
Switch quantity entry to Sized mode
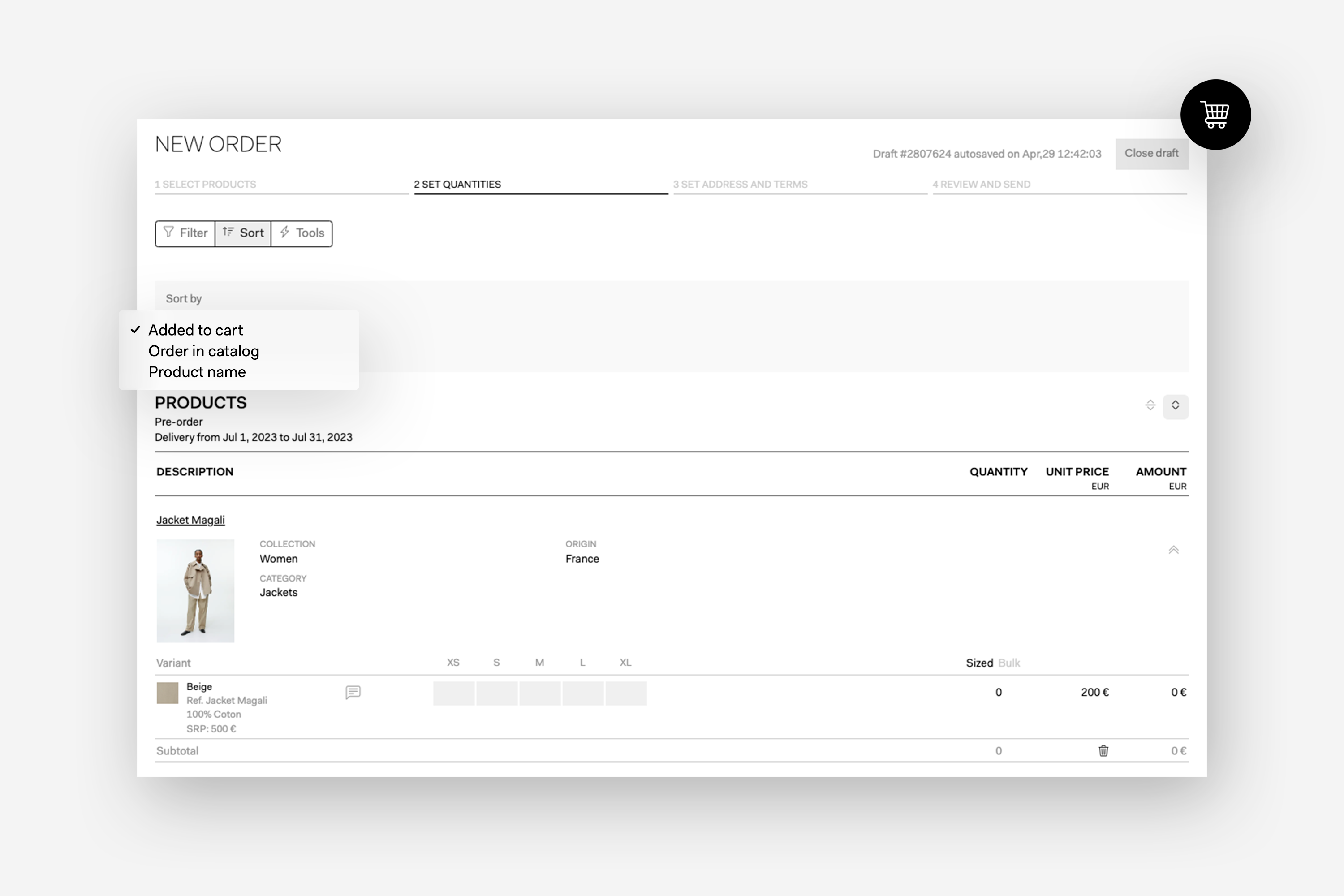pos(979,662)
